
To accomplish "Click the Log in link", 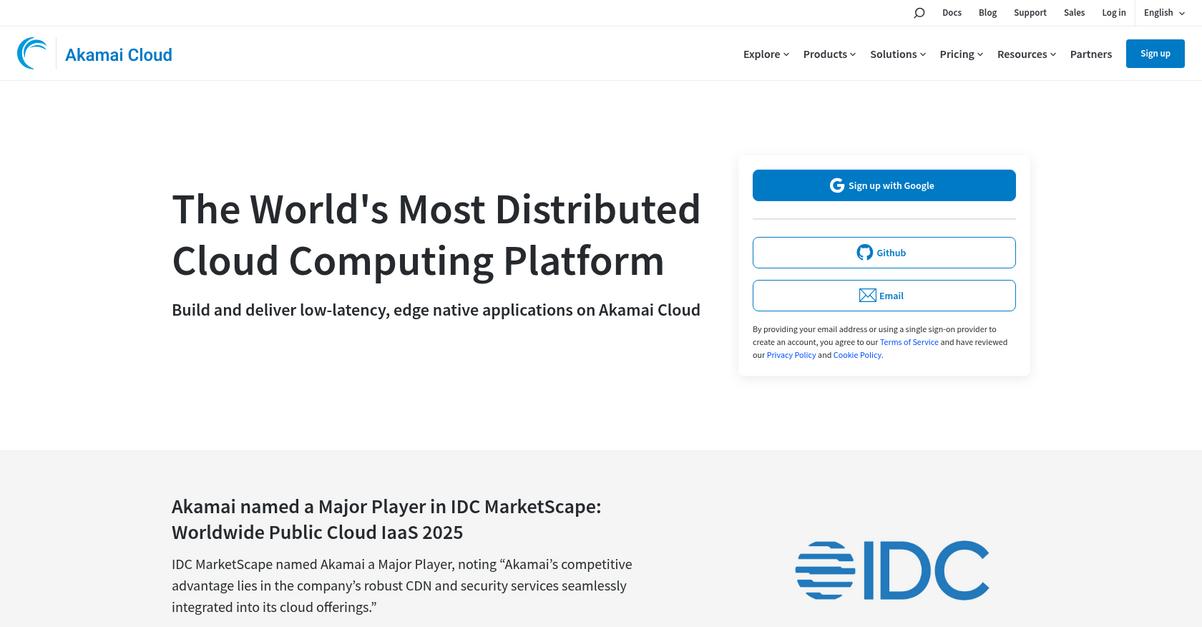I will coord(1114,13).
